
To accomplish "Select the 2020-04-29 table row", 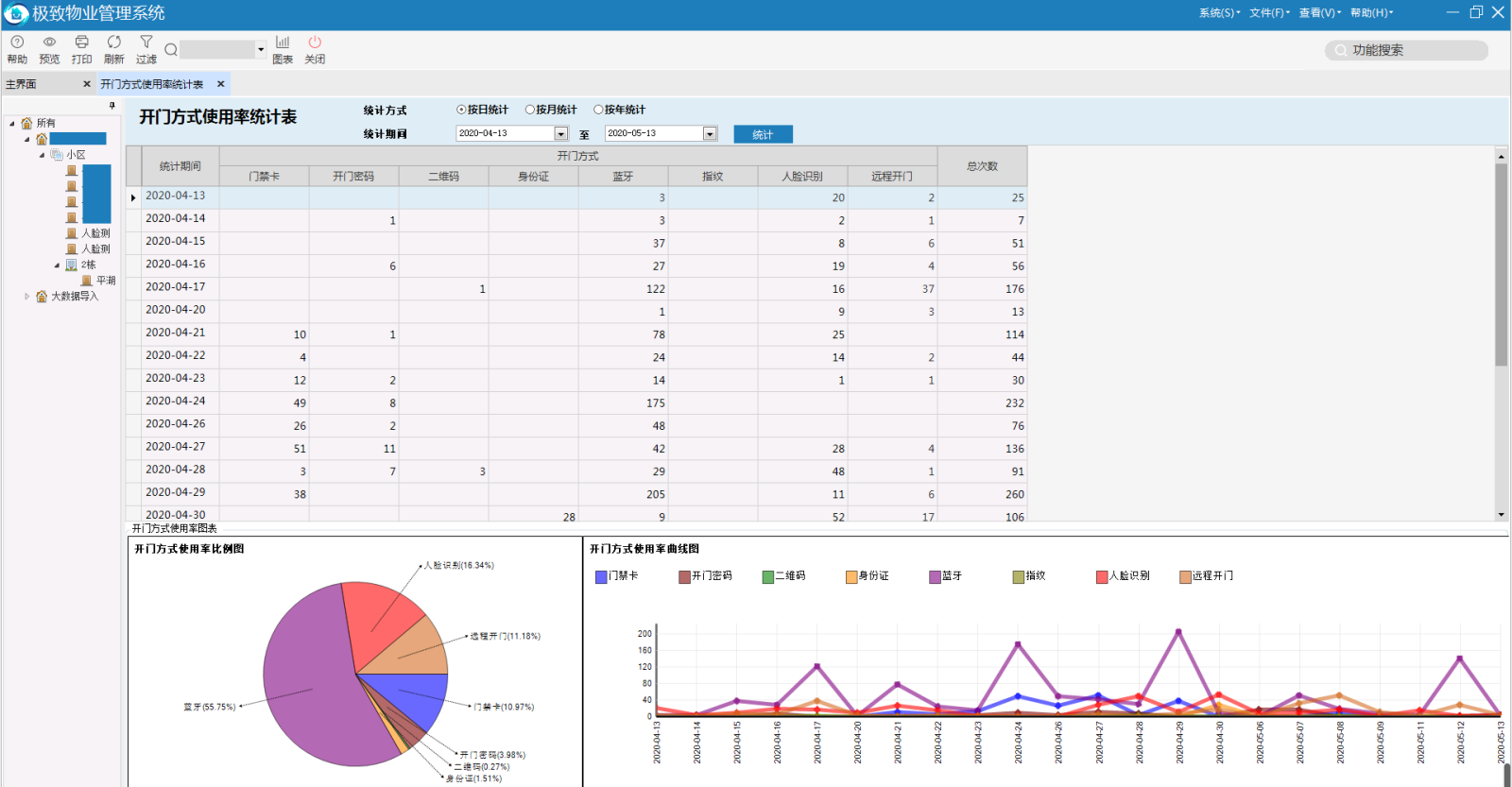I will coord(576,493).
